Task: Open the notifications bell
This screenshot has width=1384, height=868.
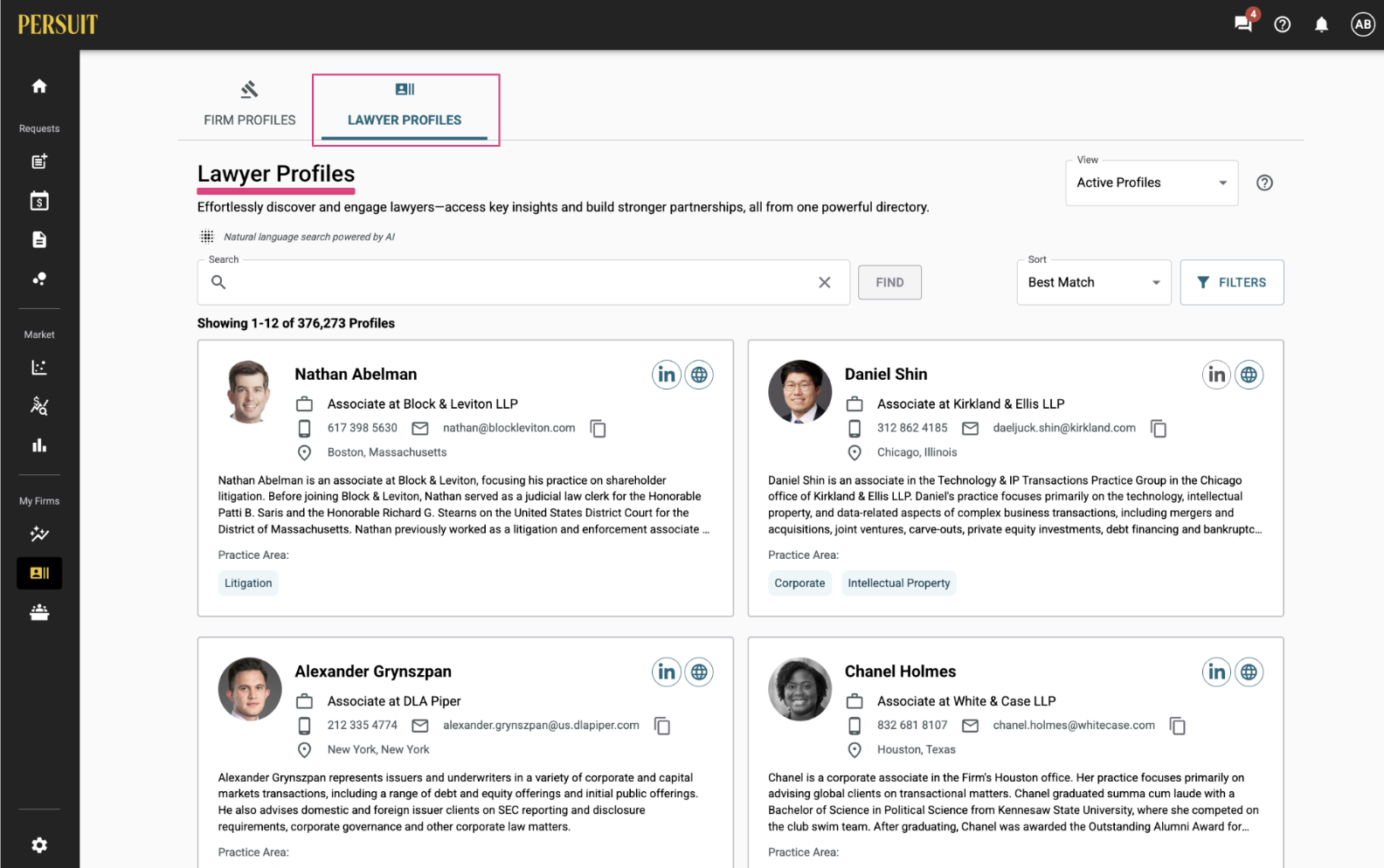Action: click(x=1321, y=24)
